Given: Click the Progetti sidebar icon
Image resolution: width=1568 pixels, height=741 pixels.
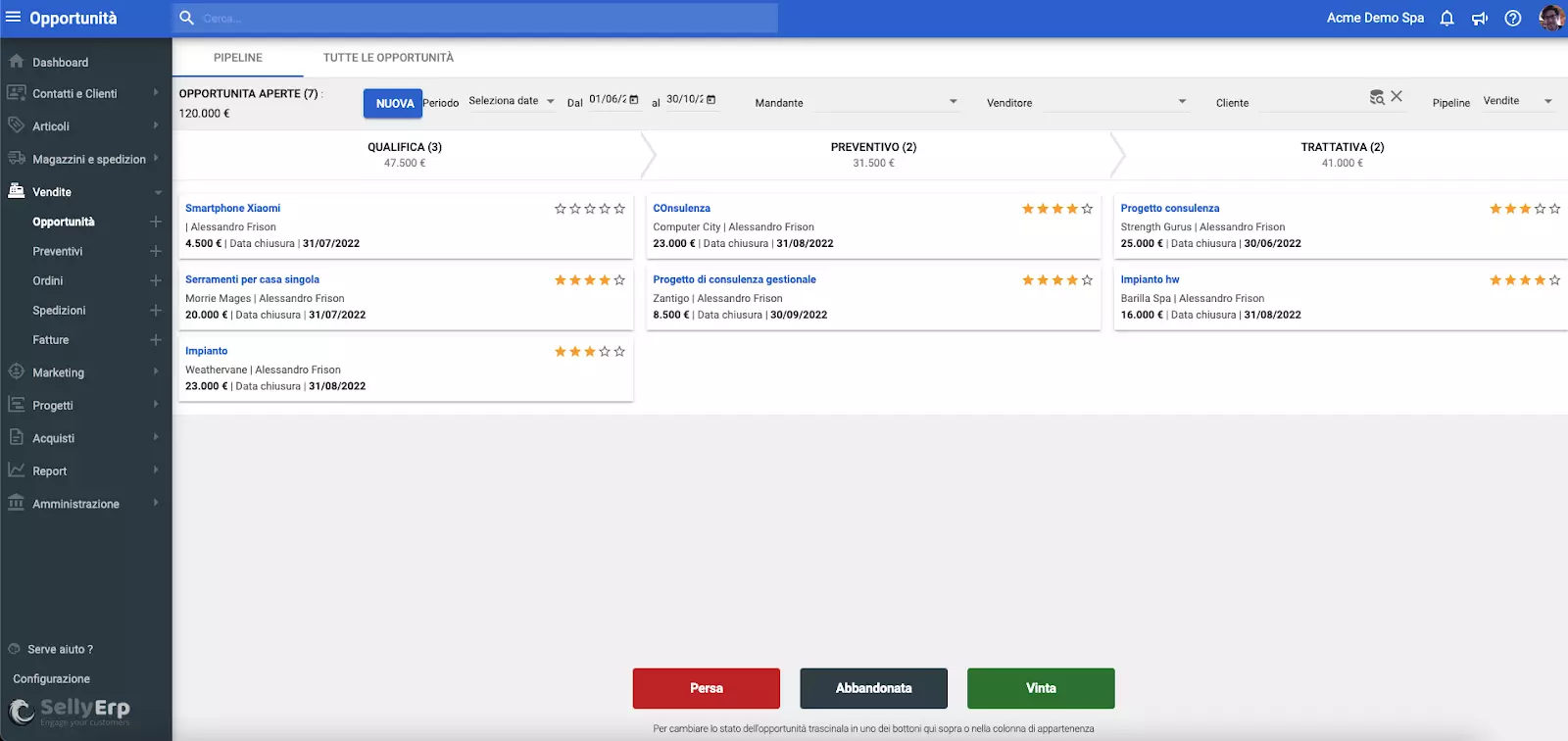Looking at the screenshot, I should click(x=16, y=405).
